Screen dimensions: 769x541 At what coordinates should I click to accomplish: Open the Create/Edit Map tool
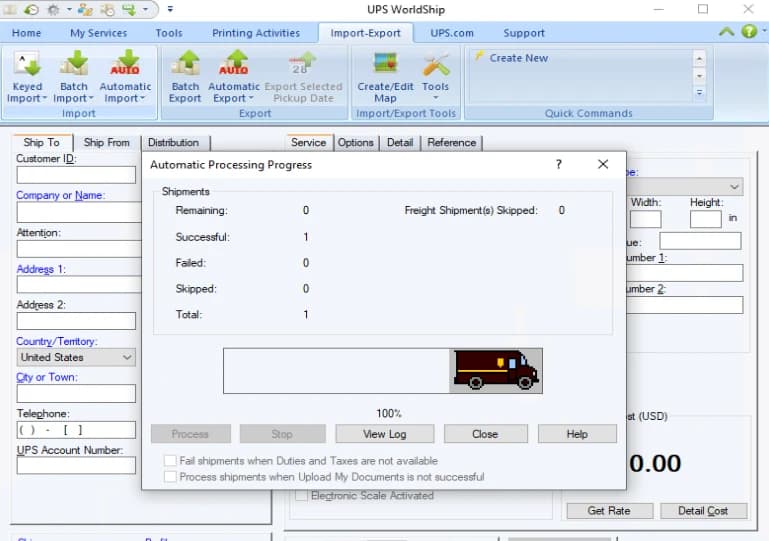tap(385, 77)
